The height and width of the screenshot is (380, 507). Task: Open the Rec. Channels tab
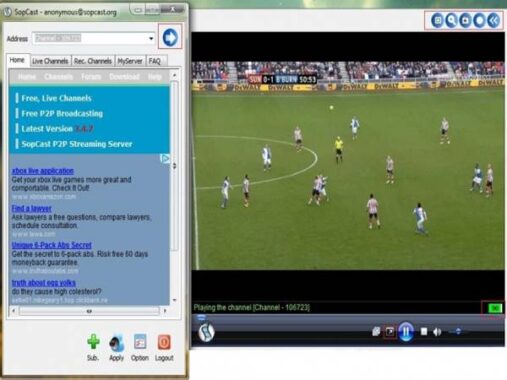[x=93, y=61]
